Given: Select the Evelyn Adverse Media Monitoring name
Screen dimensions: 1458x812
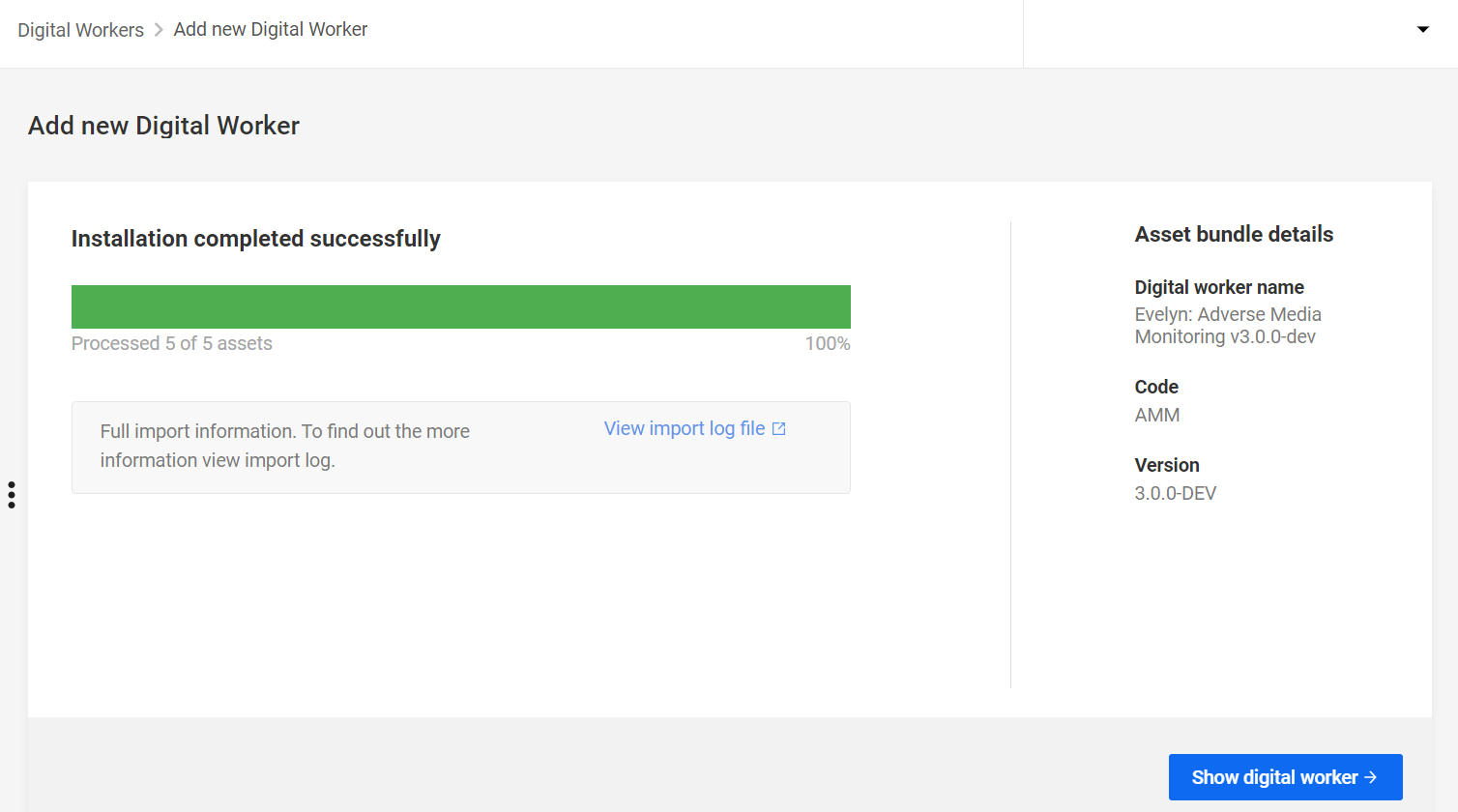Looking at the screenshot, I should [1228, 326].
